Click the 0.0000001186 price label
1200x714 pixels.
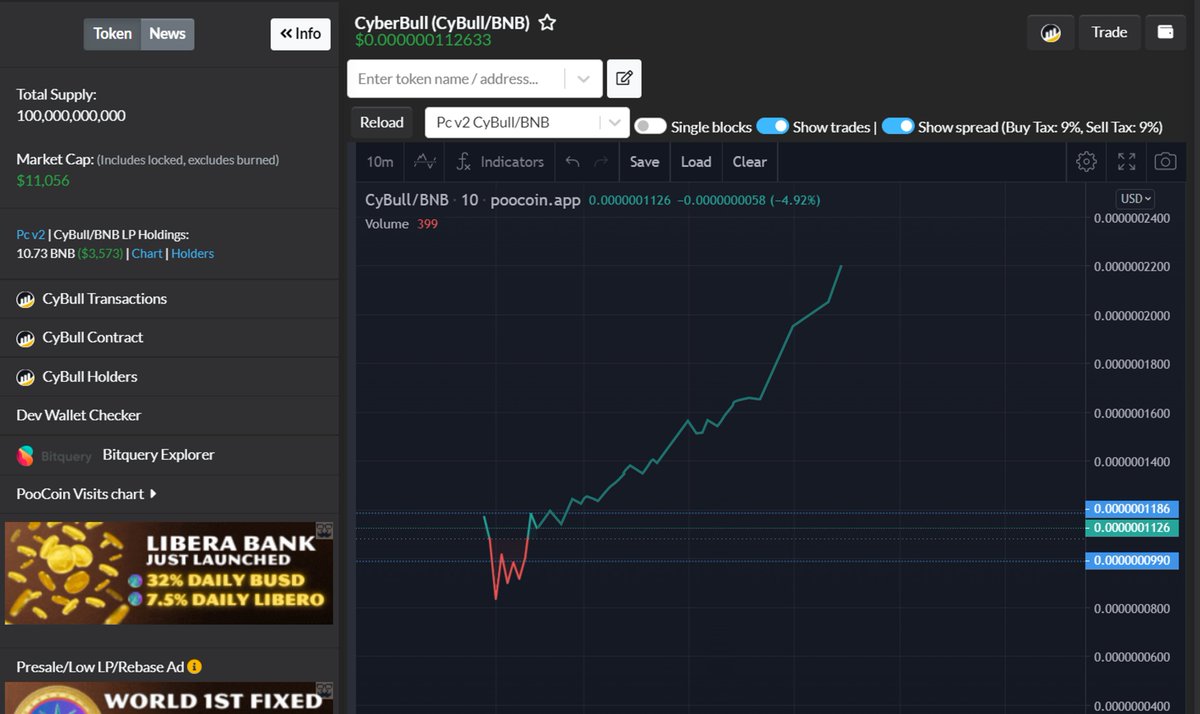pos(1132,509)
